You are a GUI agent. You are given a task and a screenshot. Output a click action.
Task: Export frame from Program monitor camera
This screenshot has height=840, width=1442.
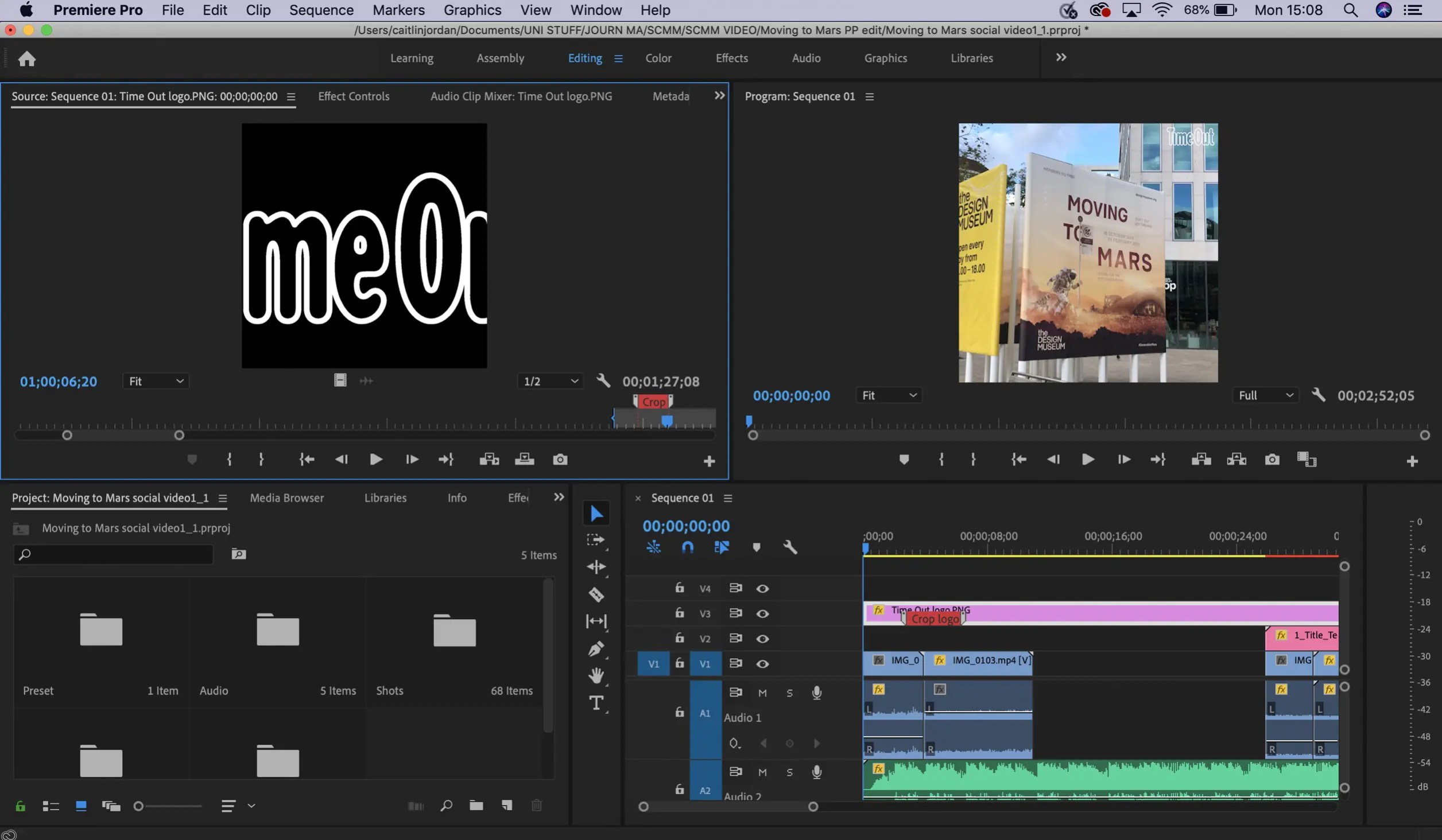[x=1272, y=459]
